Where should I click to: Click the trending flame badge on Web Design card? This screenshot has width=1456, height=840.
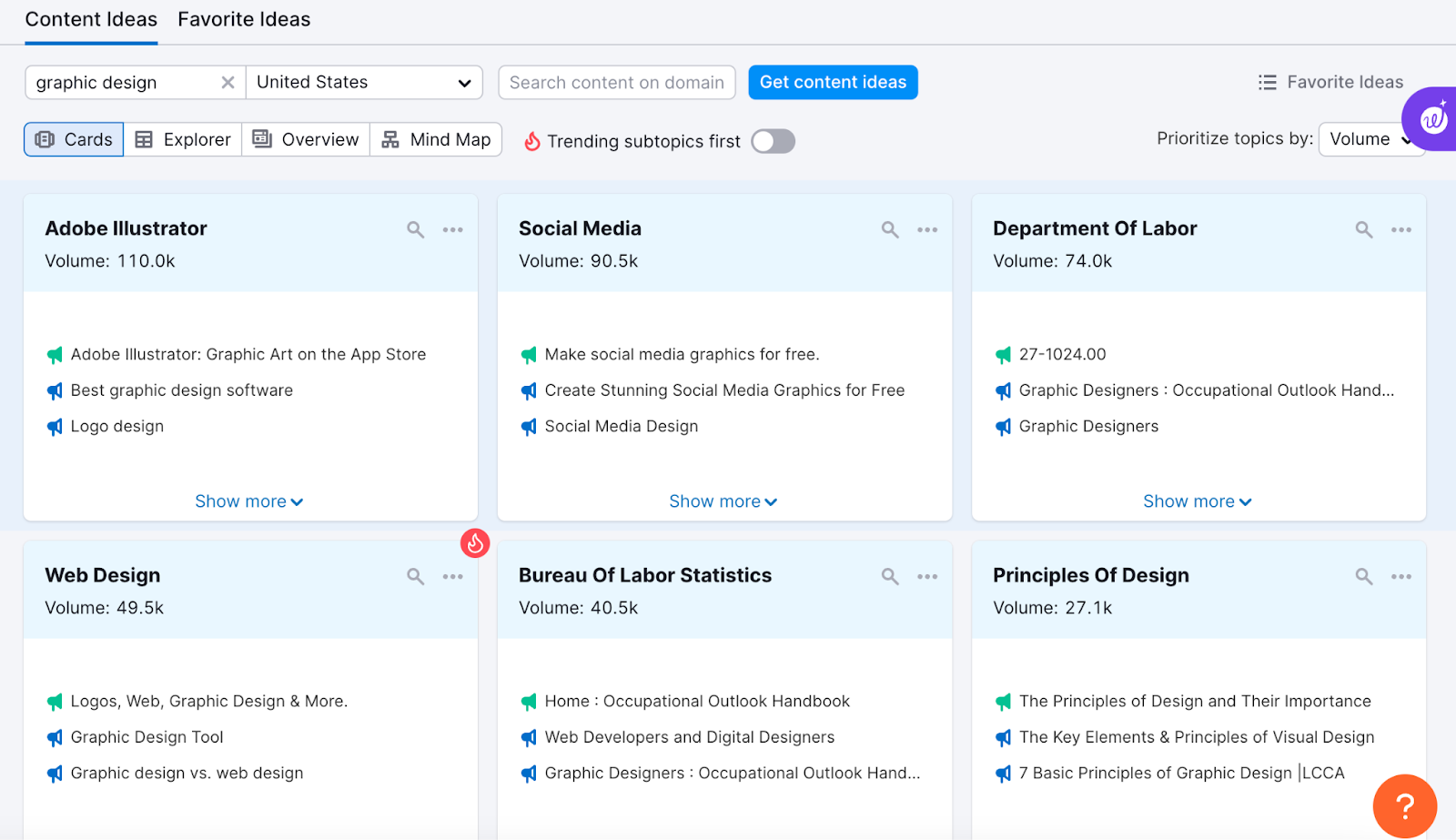[475, 542]
